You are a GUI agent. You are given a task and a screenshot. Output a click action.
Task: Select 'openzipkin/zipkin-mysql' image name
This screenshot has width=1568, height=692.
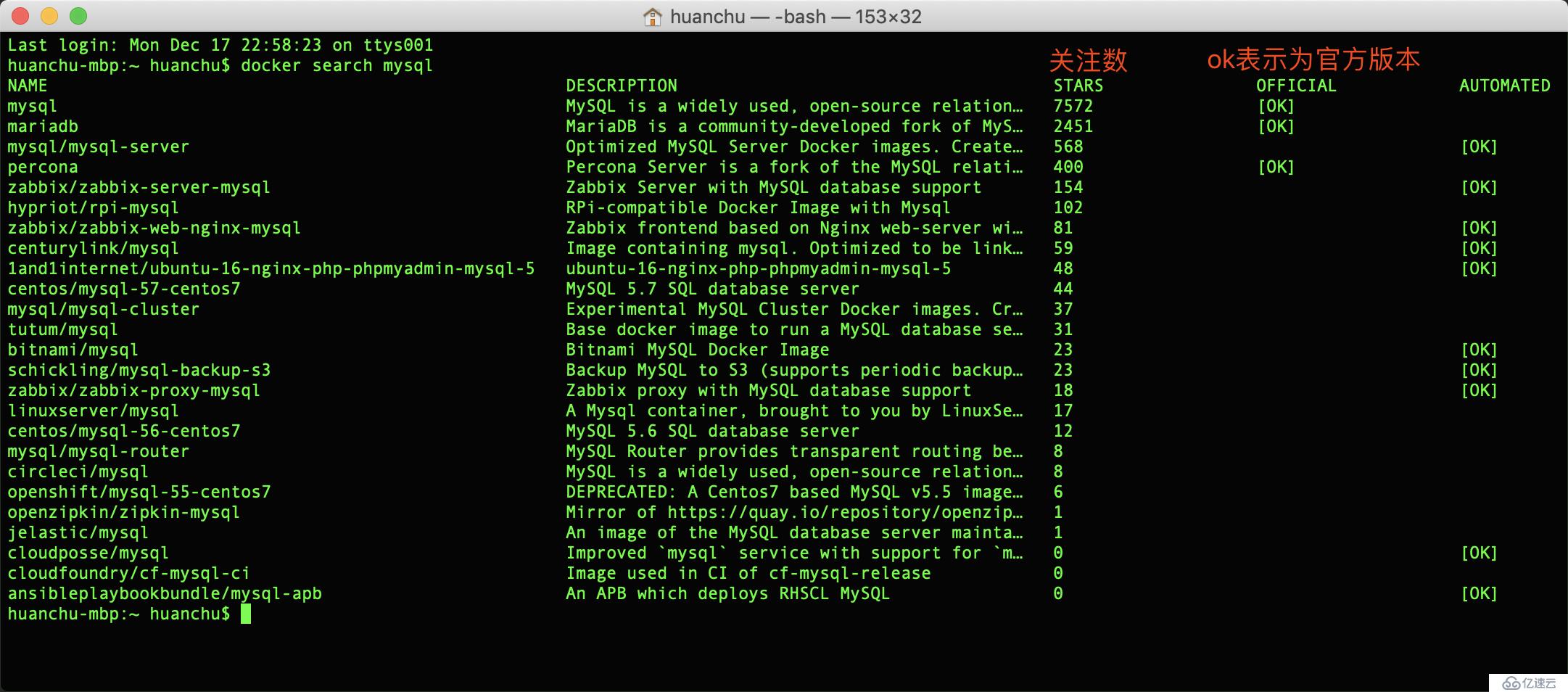coord(124,512)
